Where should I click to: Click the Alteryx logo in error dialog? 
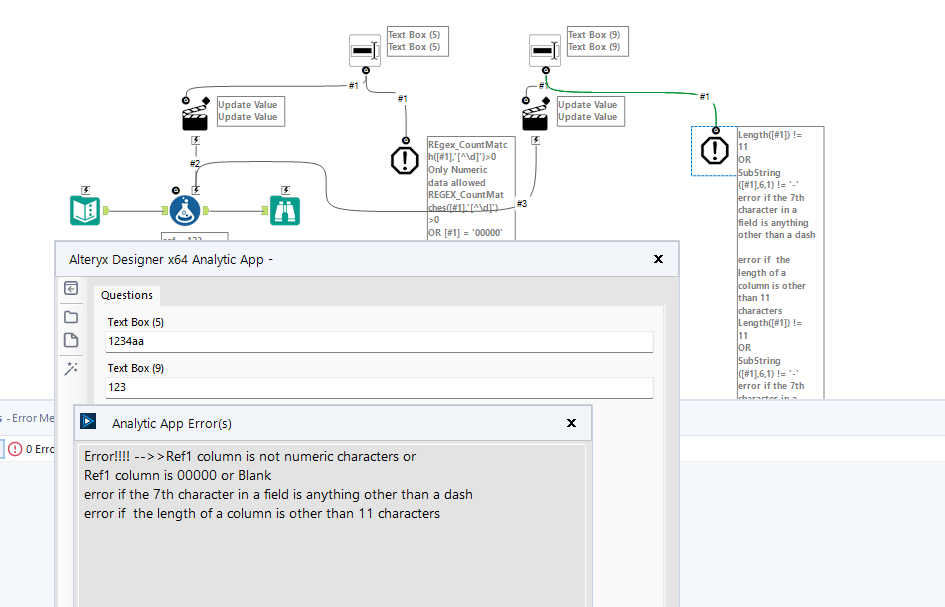(x=88, y=421)
